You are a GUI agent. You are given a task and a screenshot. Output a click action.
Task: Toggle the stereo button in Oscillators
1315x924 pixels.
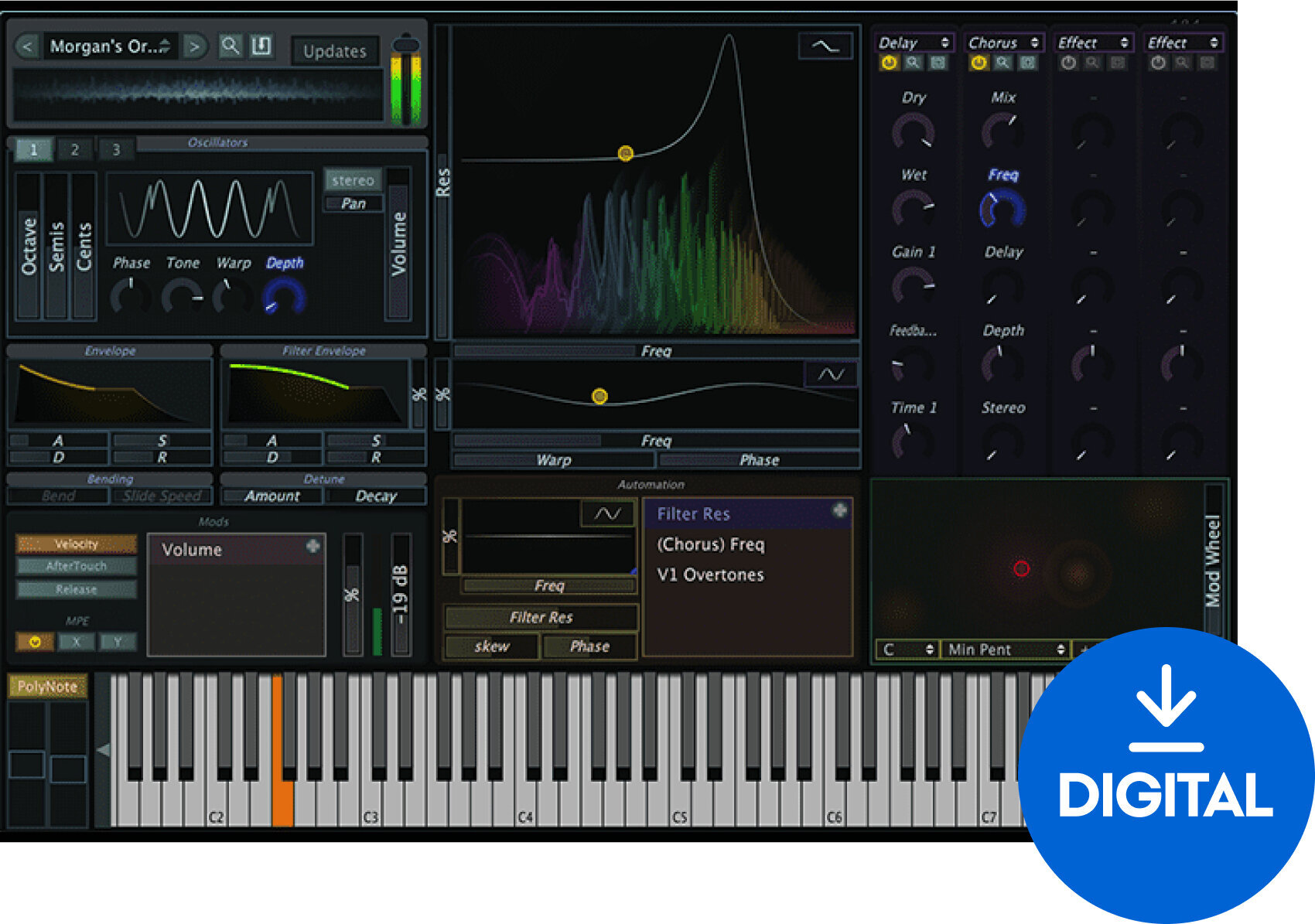pyautogui.click(x=353, y=180)
